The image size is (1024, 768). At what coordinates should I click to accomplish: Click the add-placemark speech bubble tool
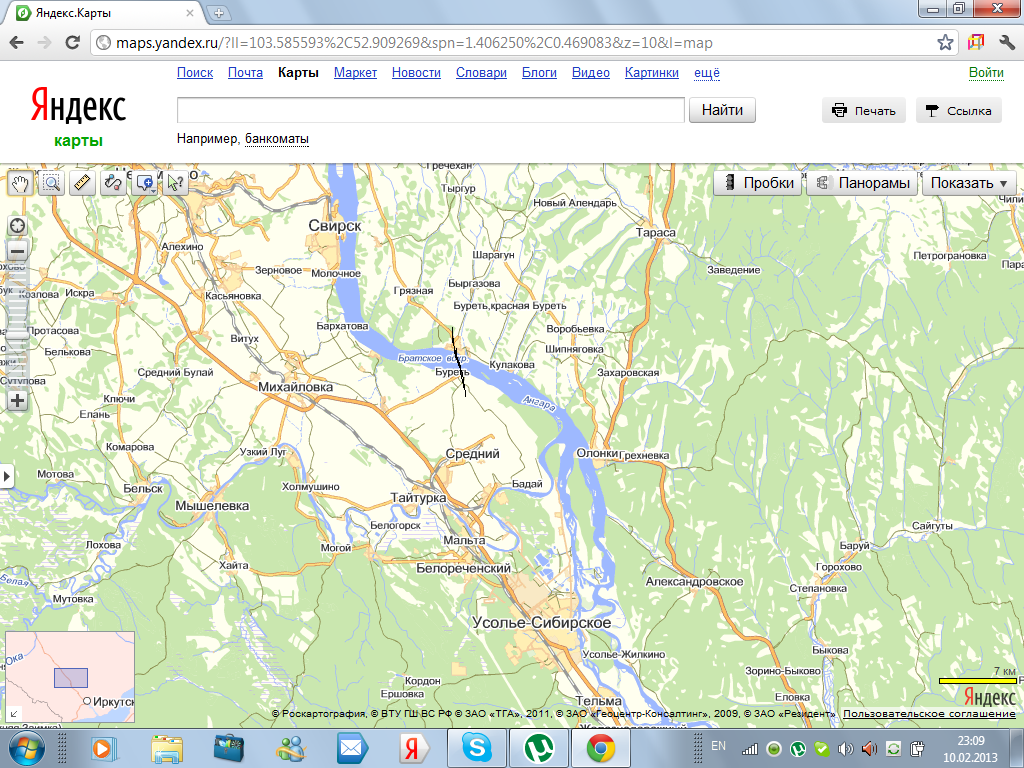tap(145, 183)
